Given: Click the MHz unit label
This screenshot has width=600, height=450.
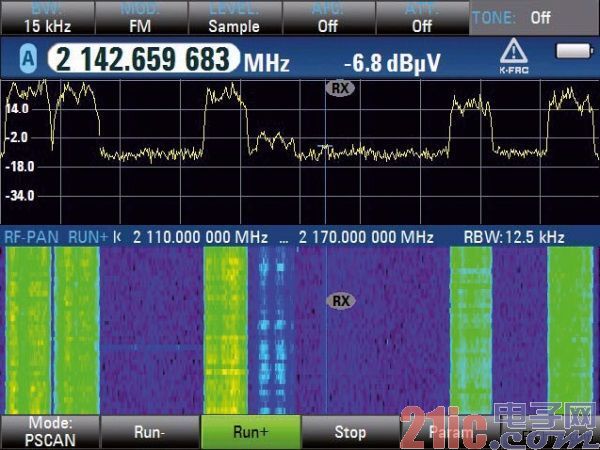Looking at the screenshot, I should (x=267, y=62).
